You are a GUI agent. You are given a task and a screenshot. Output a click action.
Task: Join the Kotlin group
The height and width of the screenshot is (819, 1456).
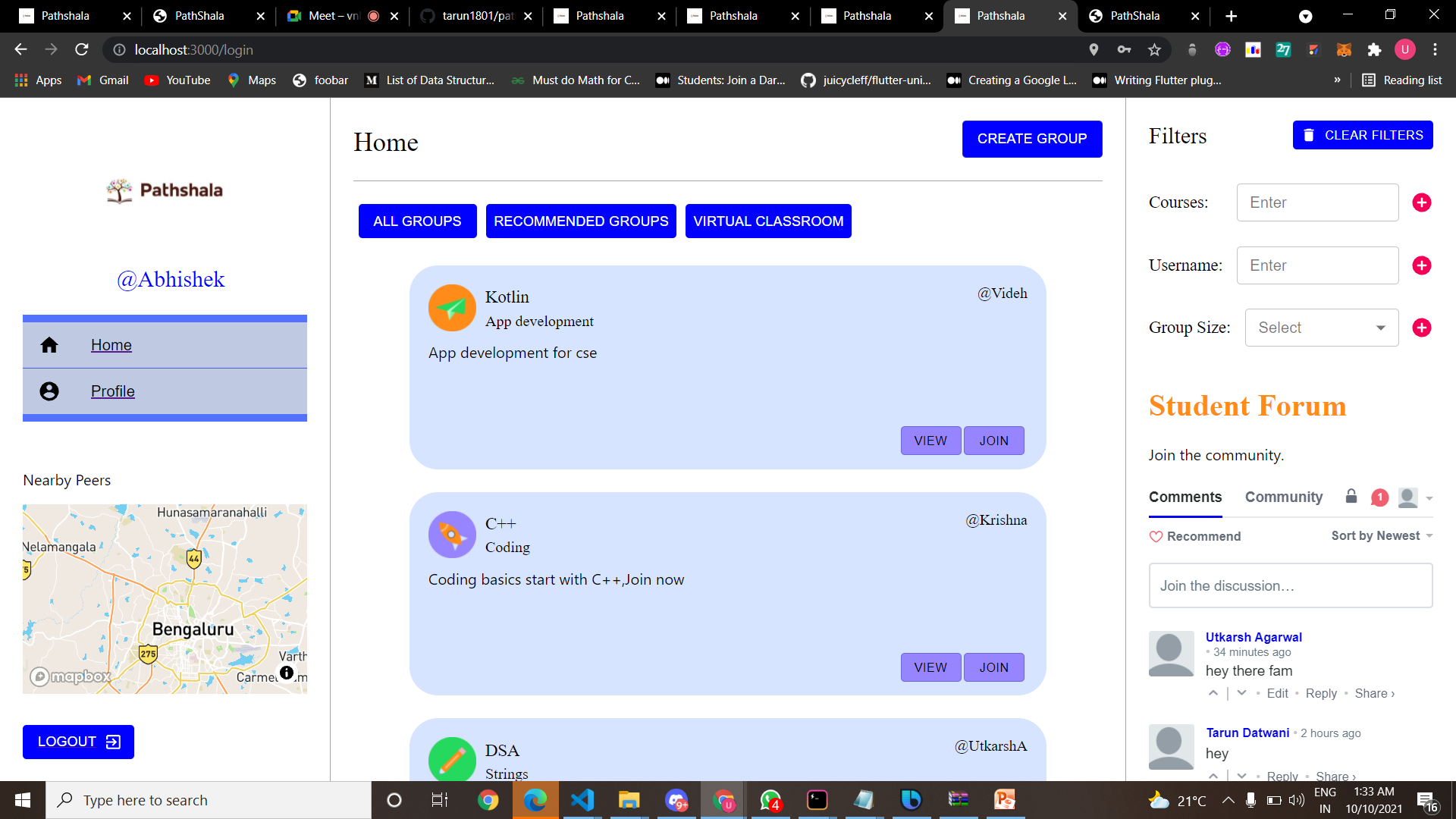coord(993,441)
